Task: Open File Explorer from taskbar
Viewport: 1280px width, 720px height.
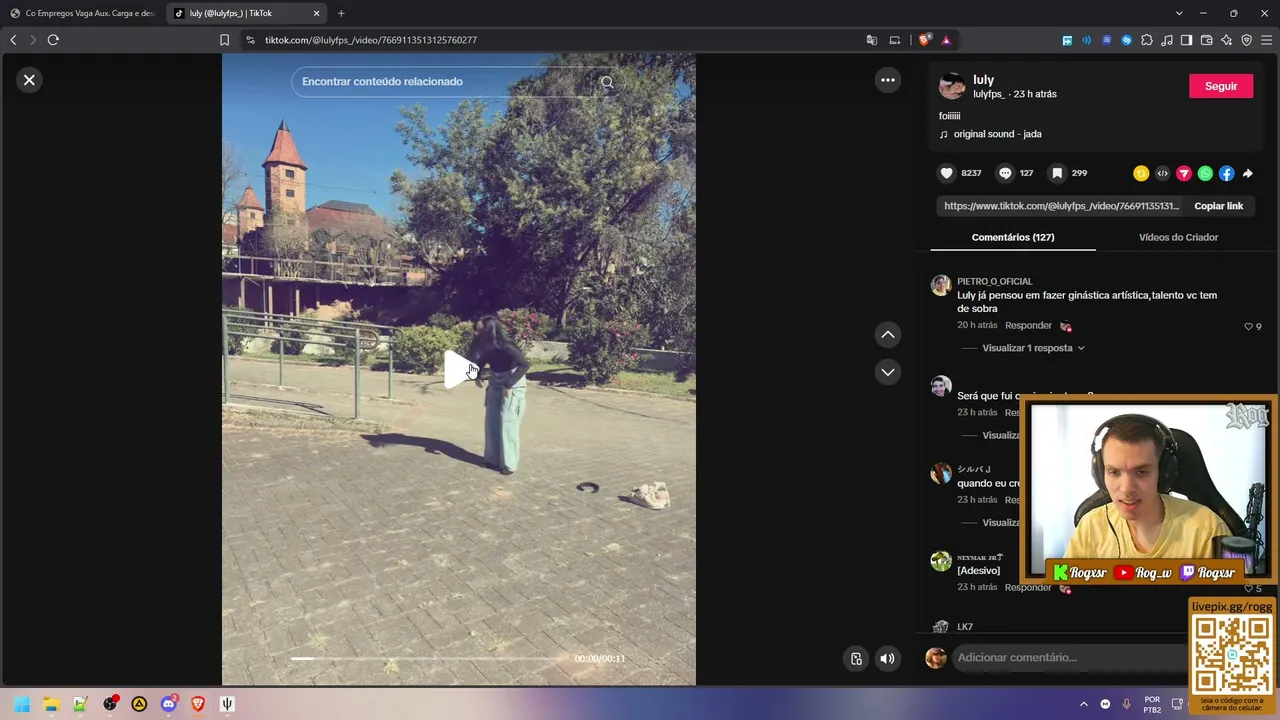Action: click(x=51, y=704)
